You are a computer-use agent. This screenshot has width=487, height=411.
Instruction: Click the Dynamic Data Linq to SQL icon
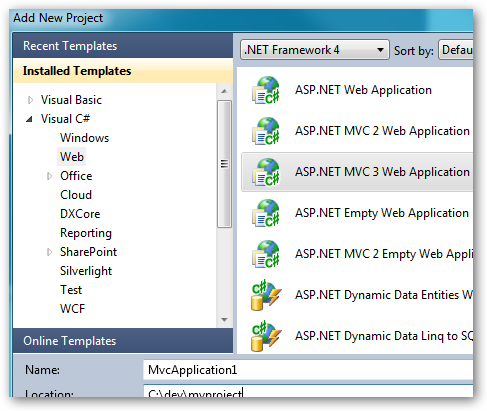pyautogui.click(x=266, y=336)
